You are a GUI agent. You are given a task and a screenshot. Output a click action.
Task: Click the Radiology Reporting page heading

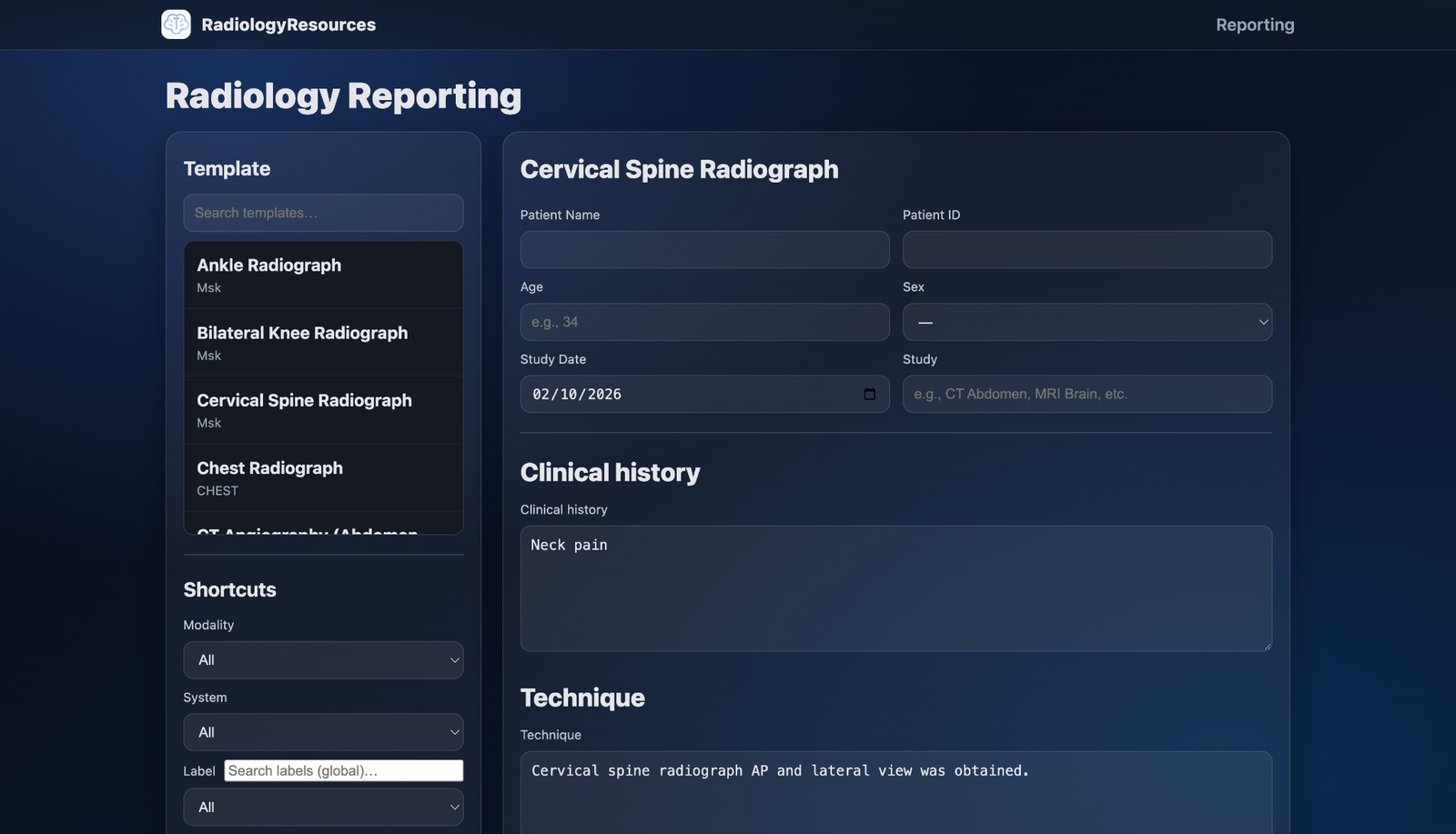click(x=343, y=96)
